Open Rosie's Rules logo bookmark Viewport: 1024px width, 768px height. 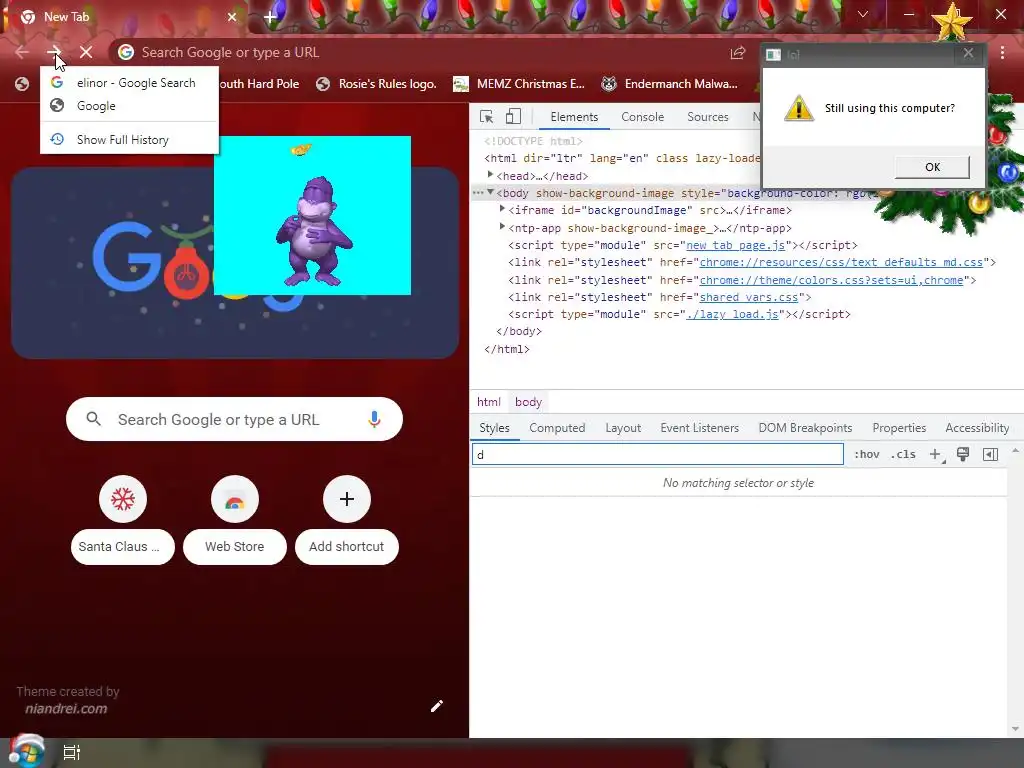(376, 84)
